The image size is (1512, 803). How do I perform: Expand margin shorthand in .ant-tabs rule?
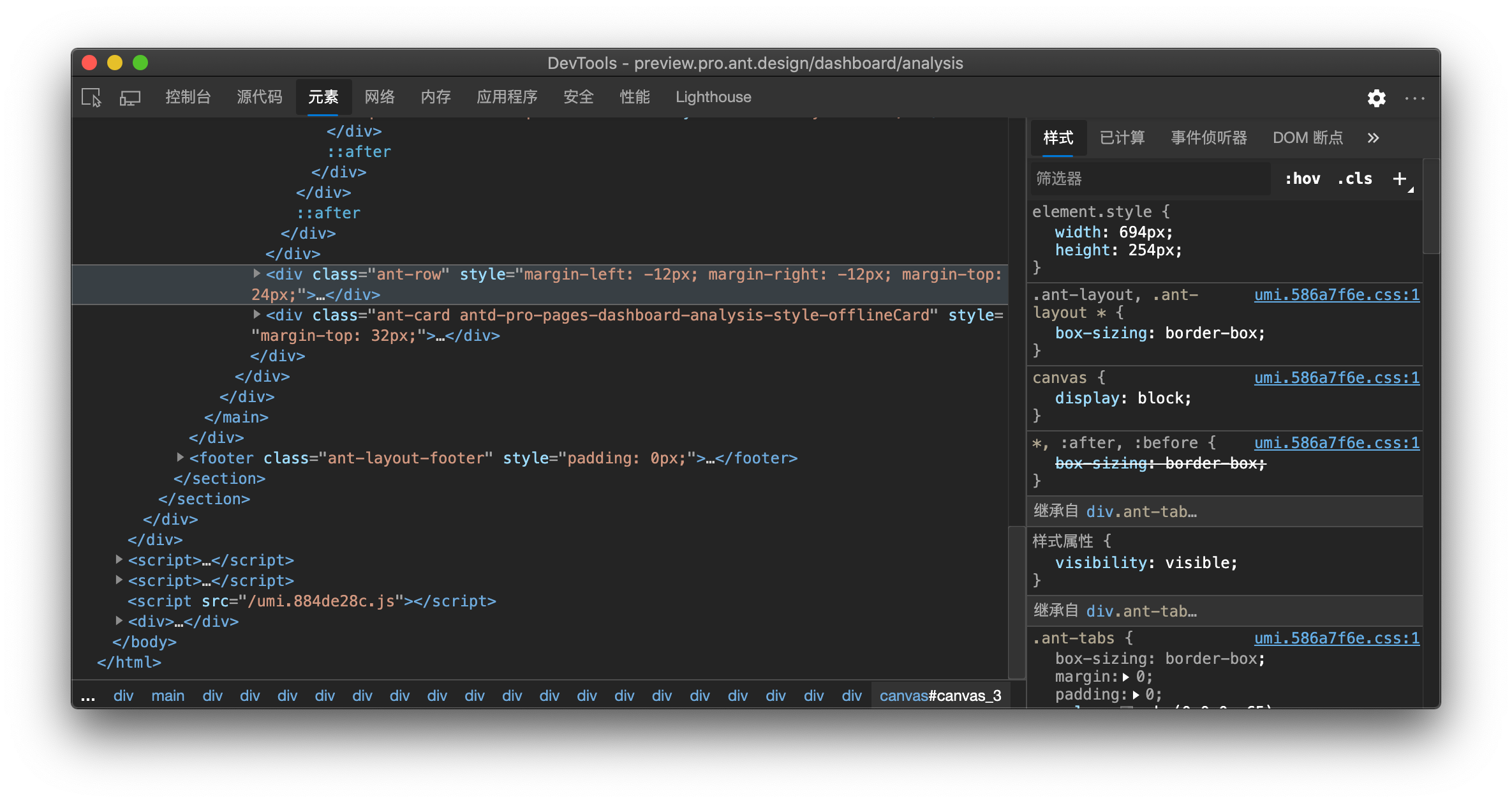[1126, 677]
